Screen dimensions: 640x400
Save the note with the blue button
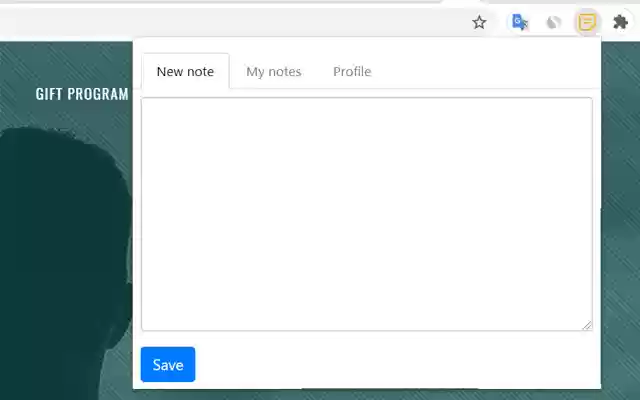[x=168, y=364]
